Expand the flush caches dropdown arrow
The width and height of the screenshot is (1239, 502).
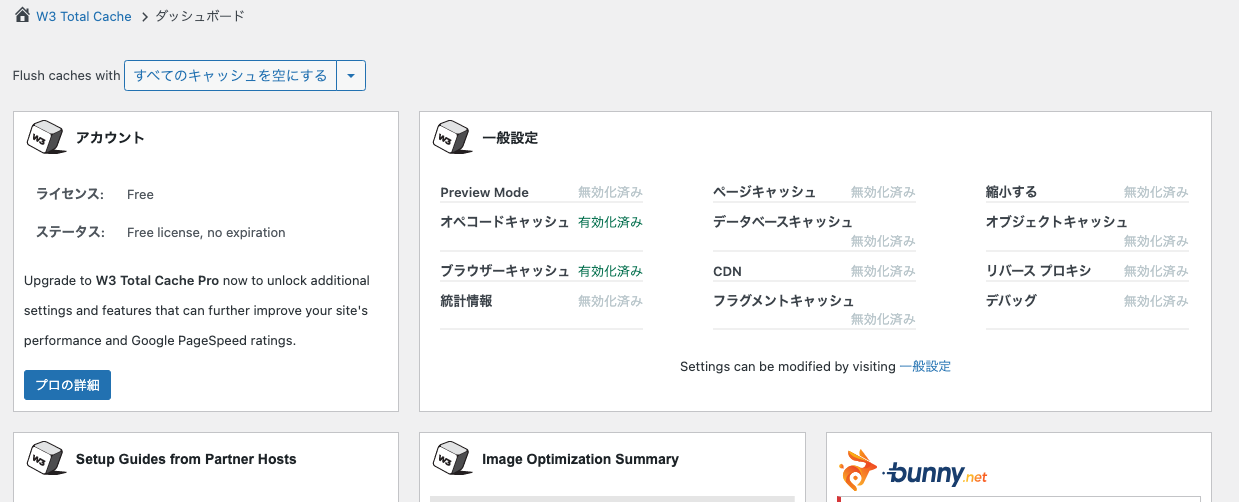pos(351,76)
